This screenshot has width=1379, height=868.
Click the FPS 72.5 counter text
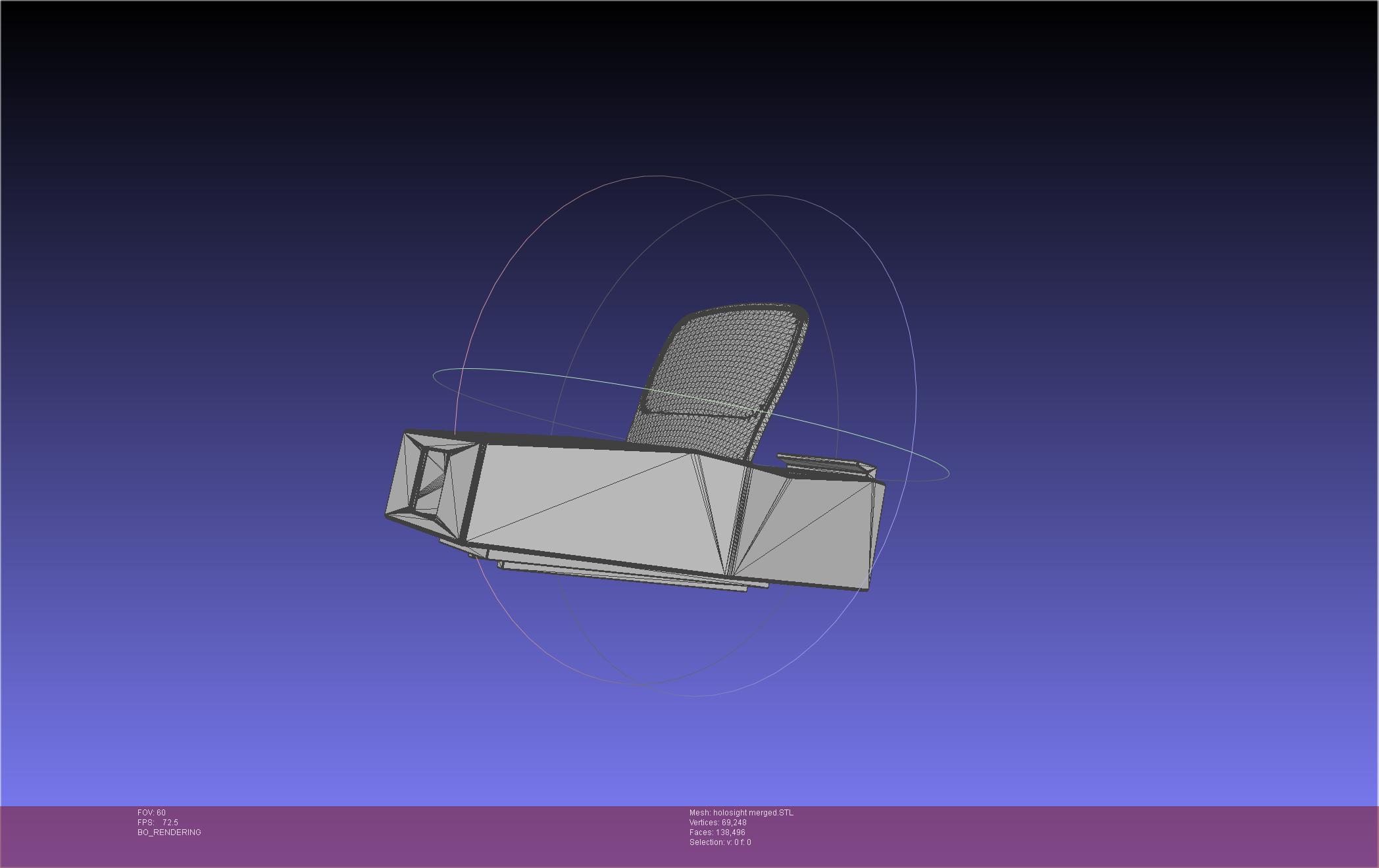pyautogui.click(x=158, y=823)
